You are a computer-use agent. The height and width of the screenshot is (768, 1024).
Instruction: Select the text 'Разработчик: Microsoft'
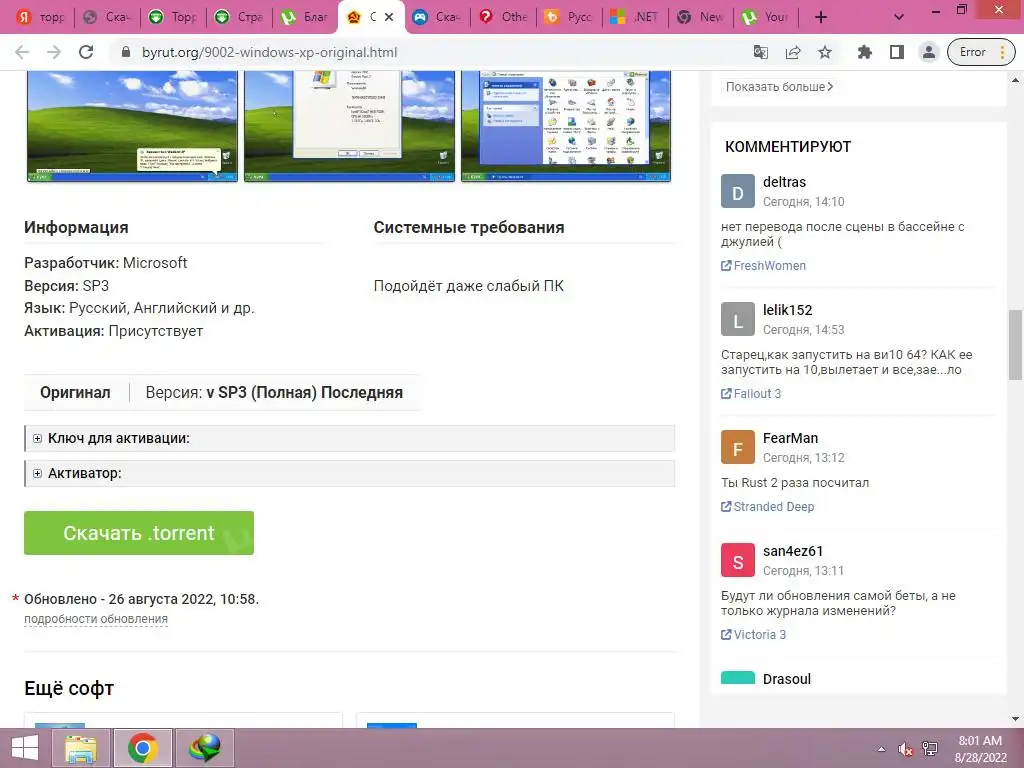point(106,263)
